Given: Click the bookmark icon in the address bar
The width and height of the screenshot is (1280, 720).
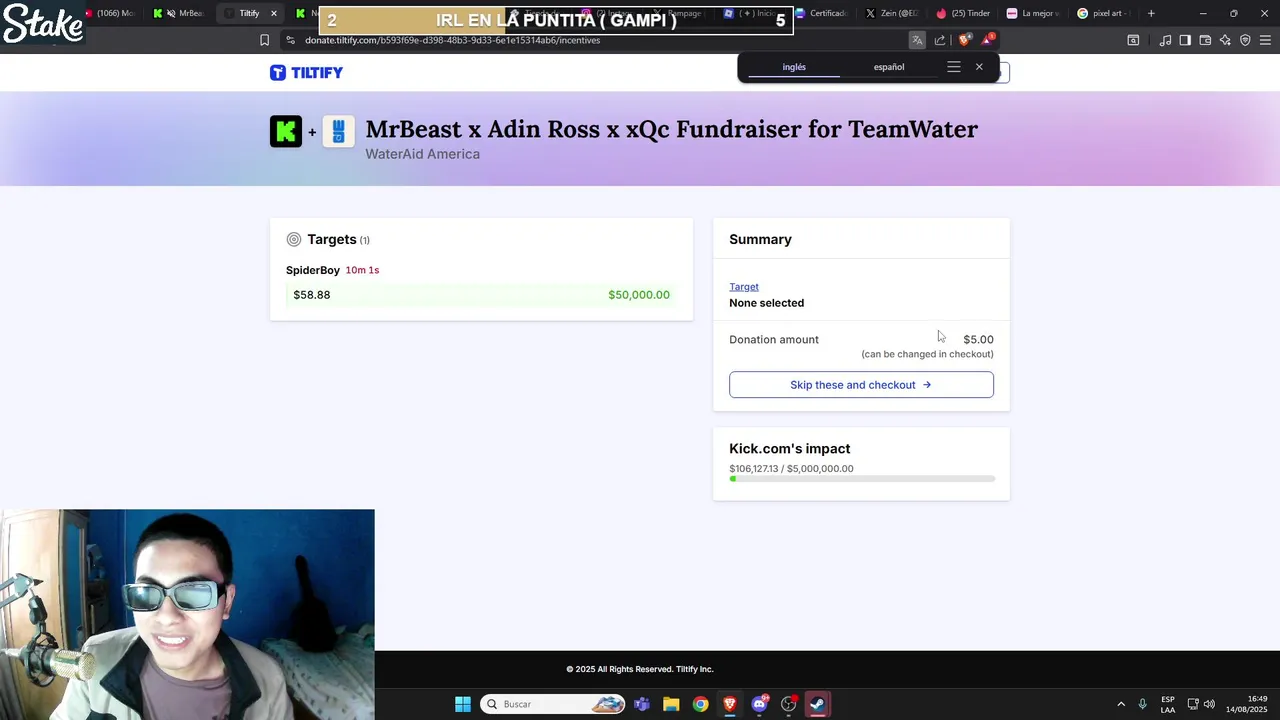Looking at the screenshot, I should 264,40.
